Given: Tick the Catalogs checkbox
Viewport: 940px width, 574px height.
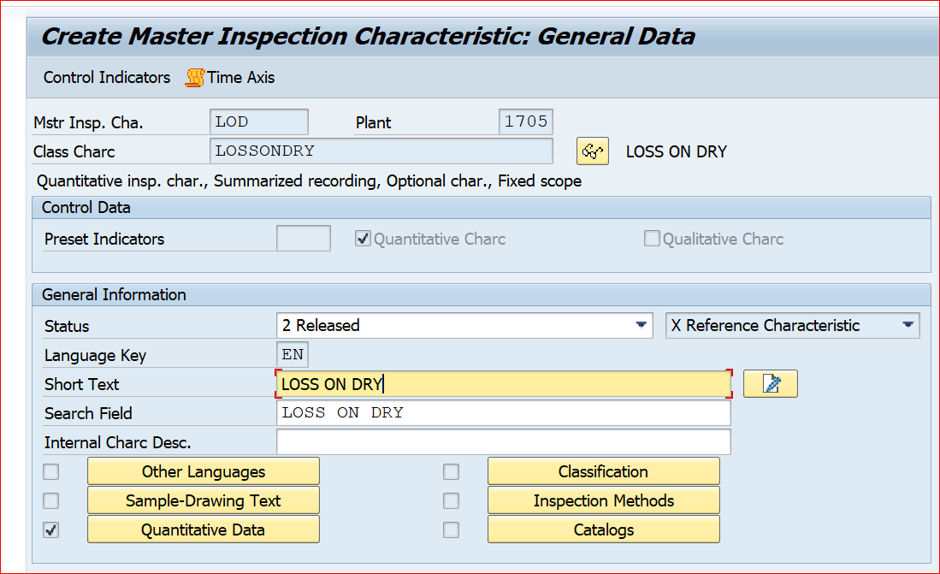Looking at the screenshot, I should point(451,530).
